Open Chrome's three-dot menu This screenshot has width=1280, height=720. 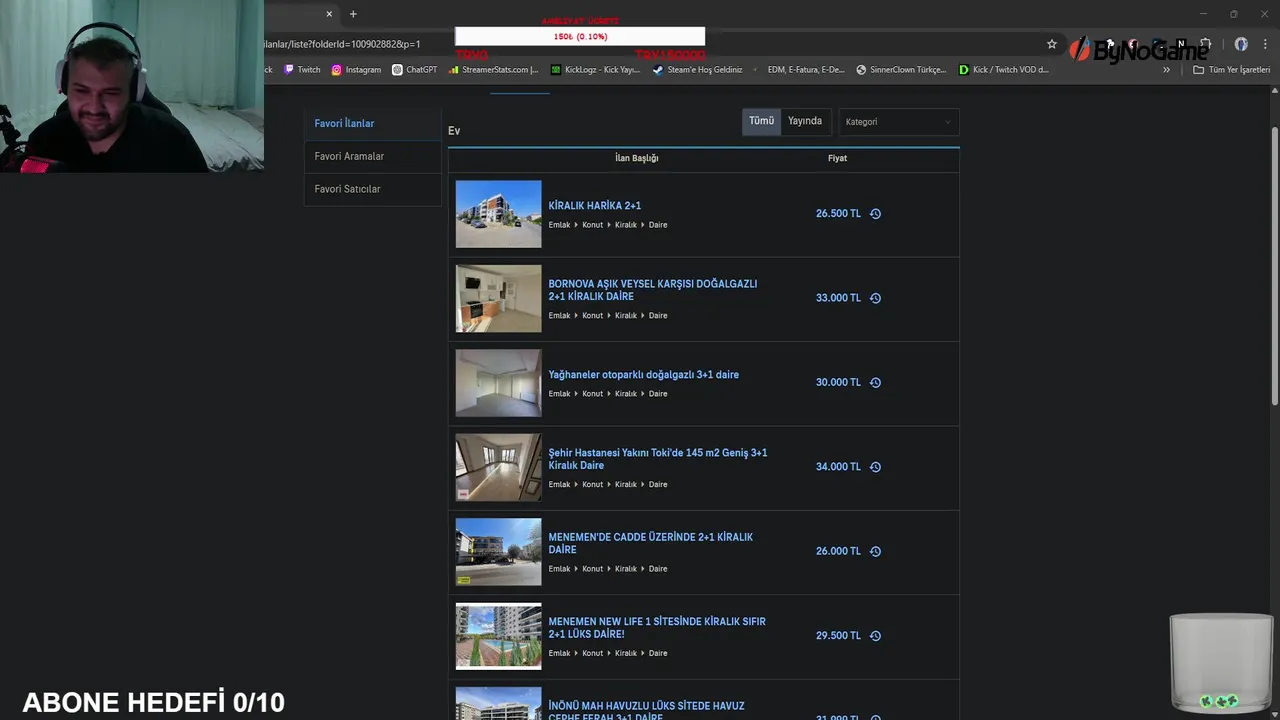(x=1265, y=44)
